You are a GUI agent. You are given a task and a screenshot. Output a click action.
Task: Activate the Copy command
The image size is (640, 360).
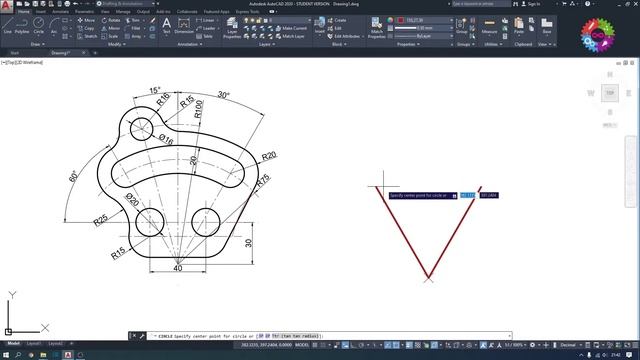pyautogui.click(x=86, y=28)
